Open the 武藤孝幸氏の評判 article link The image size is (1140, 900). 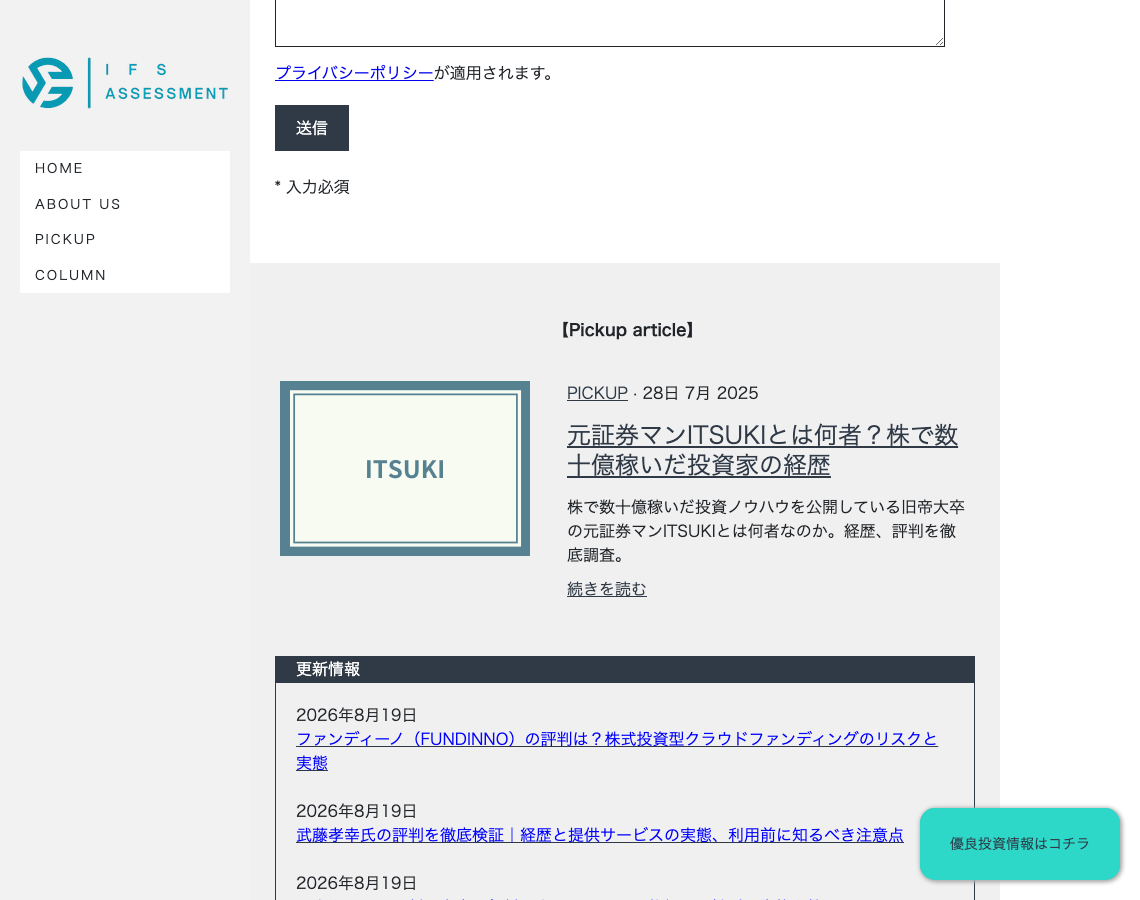(600, 835)
